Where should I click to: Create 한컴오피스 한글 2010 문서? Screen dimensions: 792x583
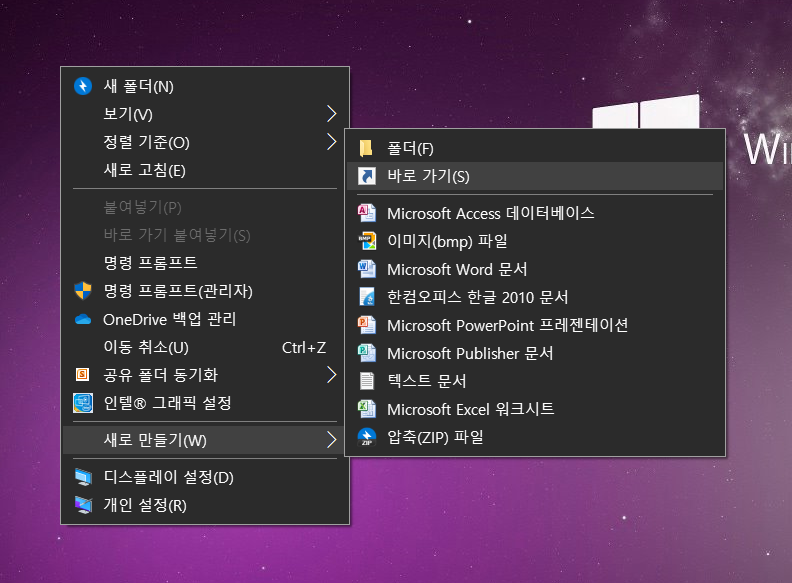pos(535,297)
